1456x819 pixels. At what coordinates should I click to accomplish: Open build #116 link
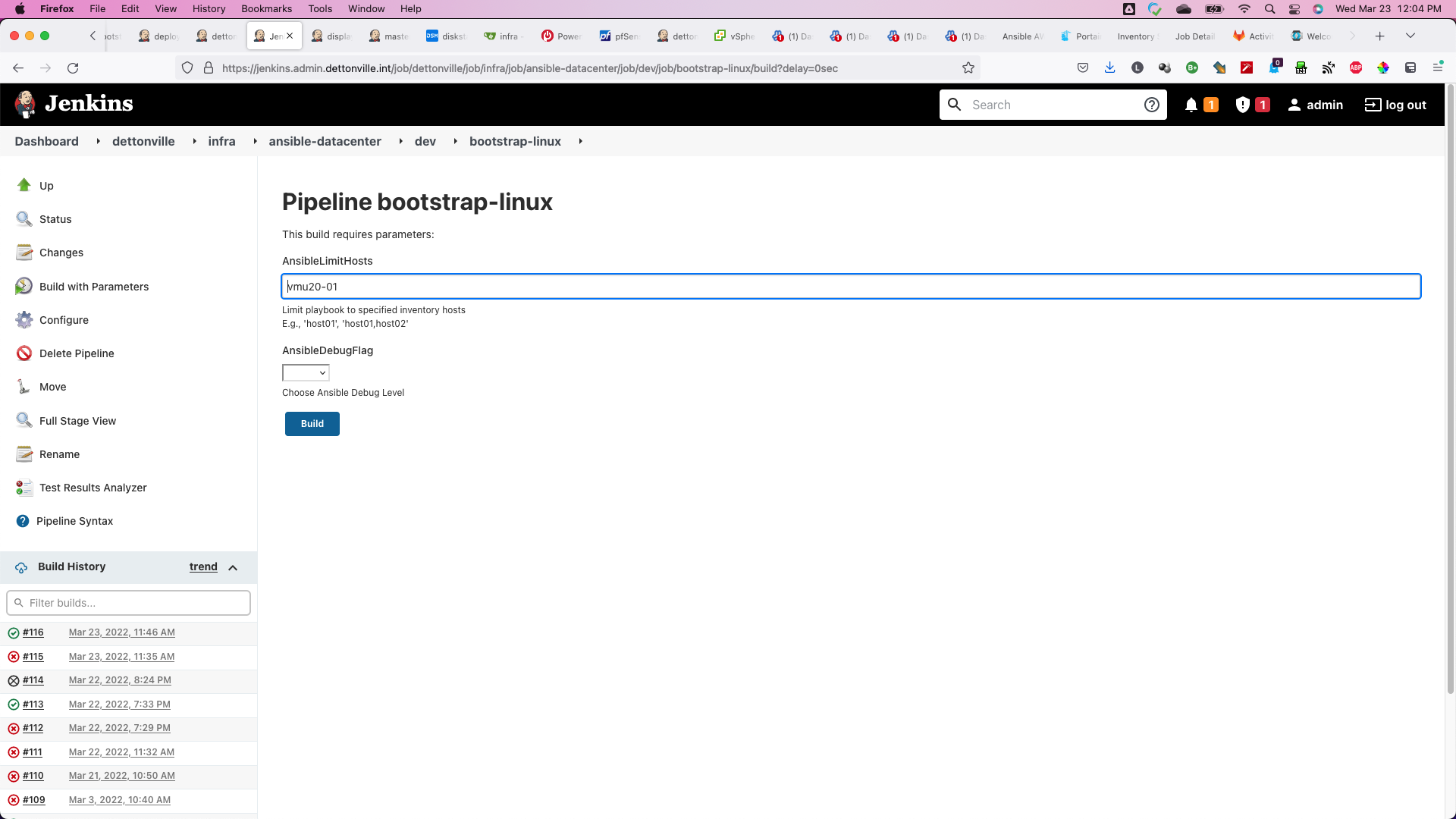pos(33,632)
